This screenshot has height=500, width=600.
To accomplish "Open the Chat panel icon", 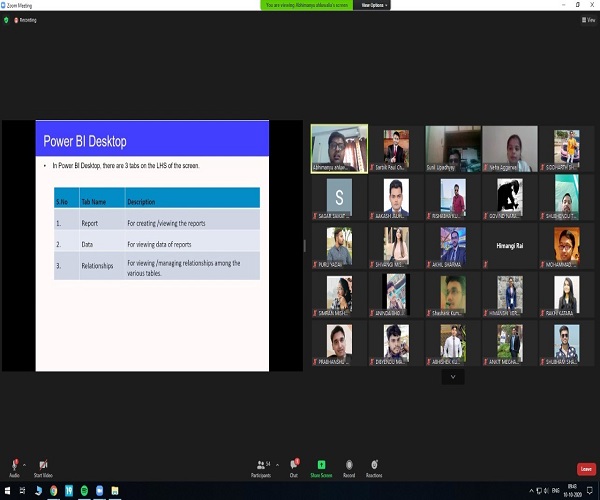I will 294,464.
